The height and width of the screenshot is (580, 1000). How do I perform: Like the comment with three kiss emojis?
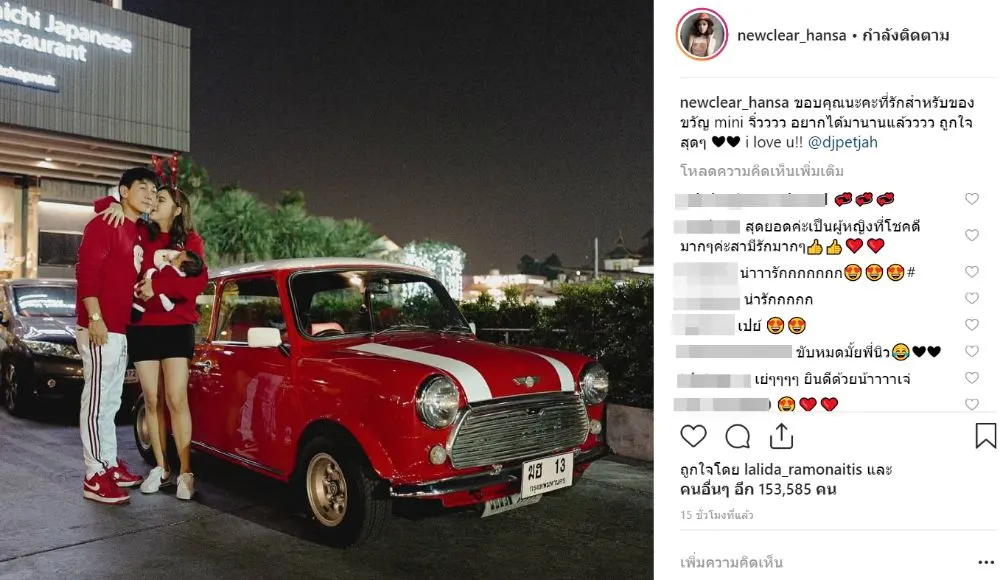(971, 198)
